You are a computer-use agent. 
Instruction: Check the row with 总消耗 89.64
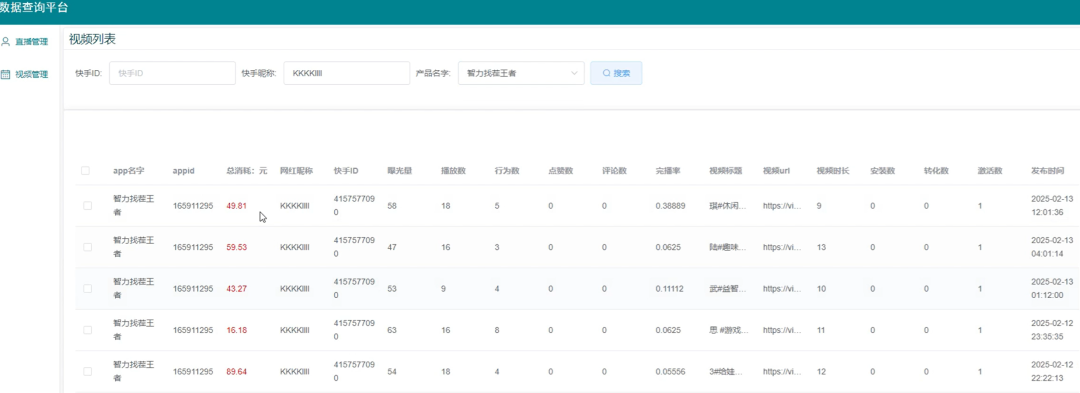click(x=87, y=371)
